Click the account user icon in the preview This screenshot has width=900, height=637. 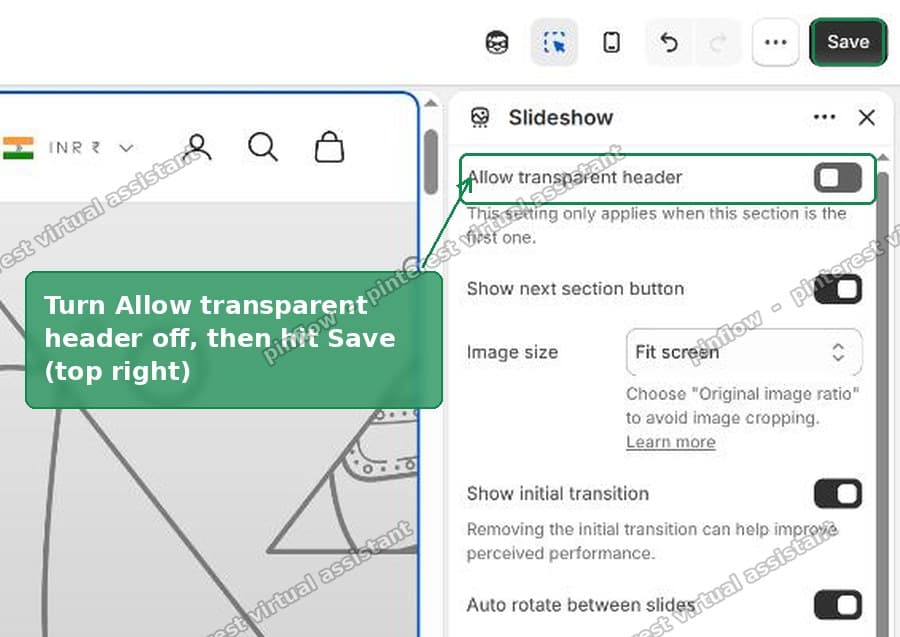tap(197, 147)
